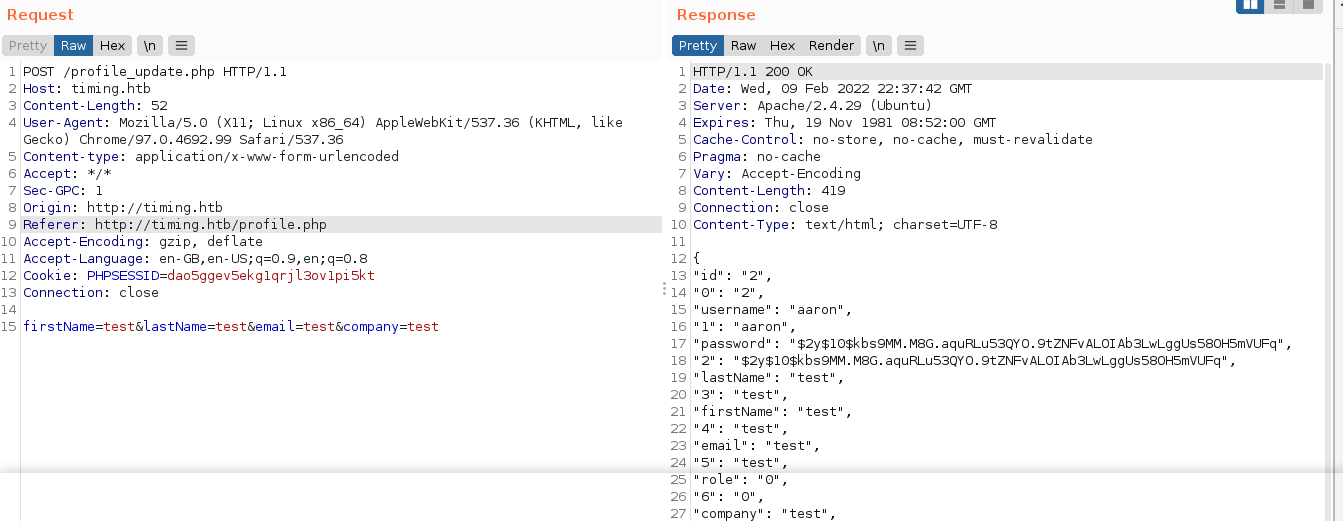
Task: Select the Raw tab in Request pane
Action: [73, 45]
